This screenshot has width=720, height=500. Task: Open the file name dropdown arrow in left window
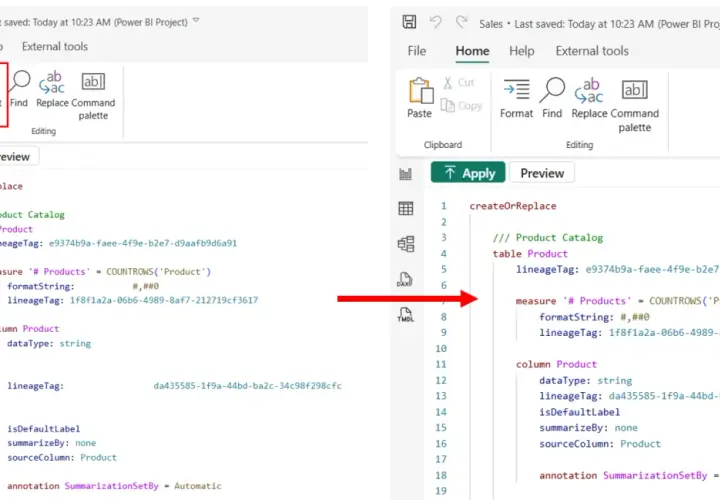click(x=196, y=20)
